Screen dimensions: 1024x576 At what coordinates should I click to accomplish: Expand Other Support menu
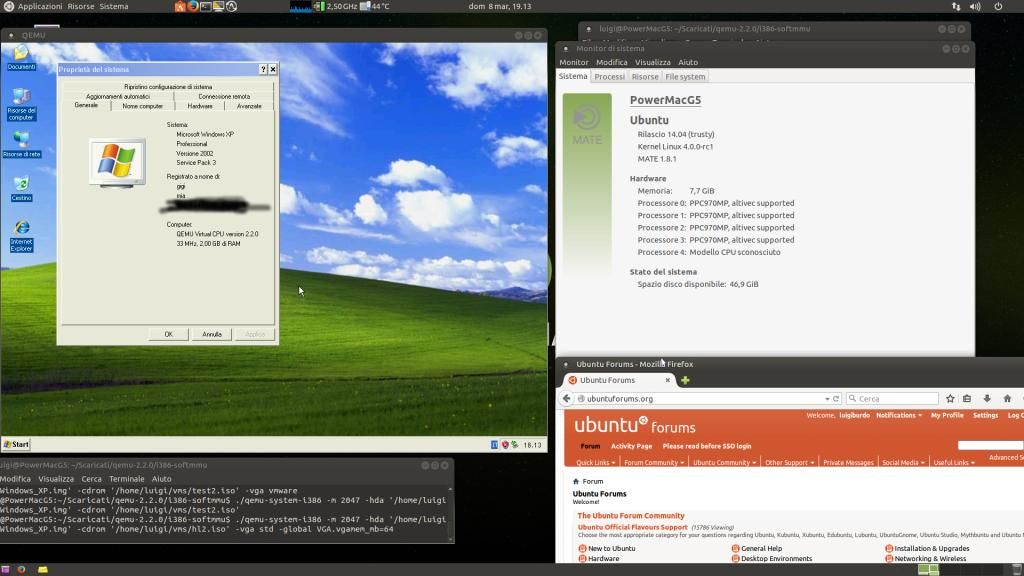(x=790, y=462)
